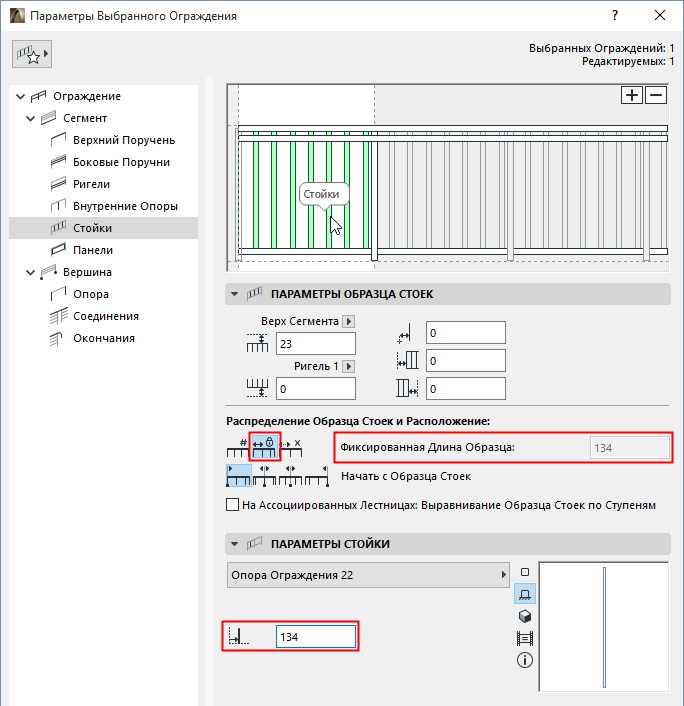Viewport: 684px width, 706px height.
Task: Open Боковые Поручни settings
Action: (x=121, y=162)
